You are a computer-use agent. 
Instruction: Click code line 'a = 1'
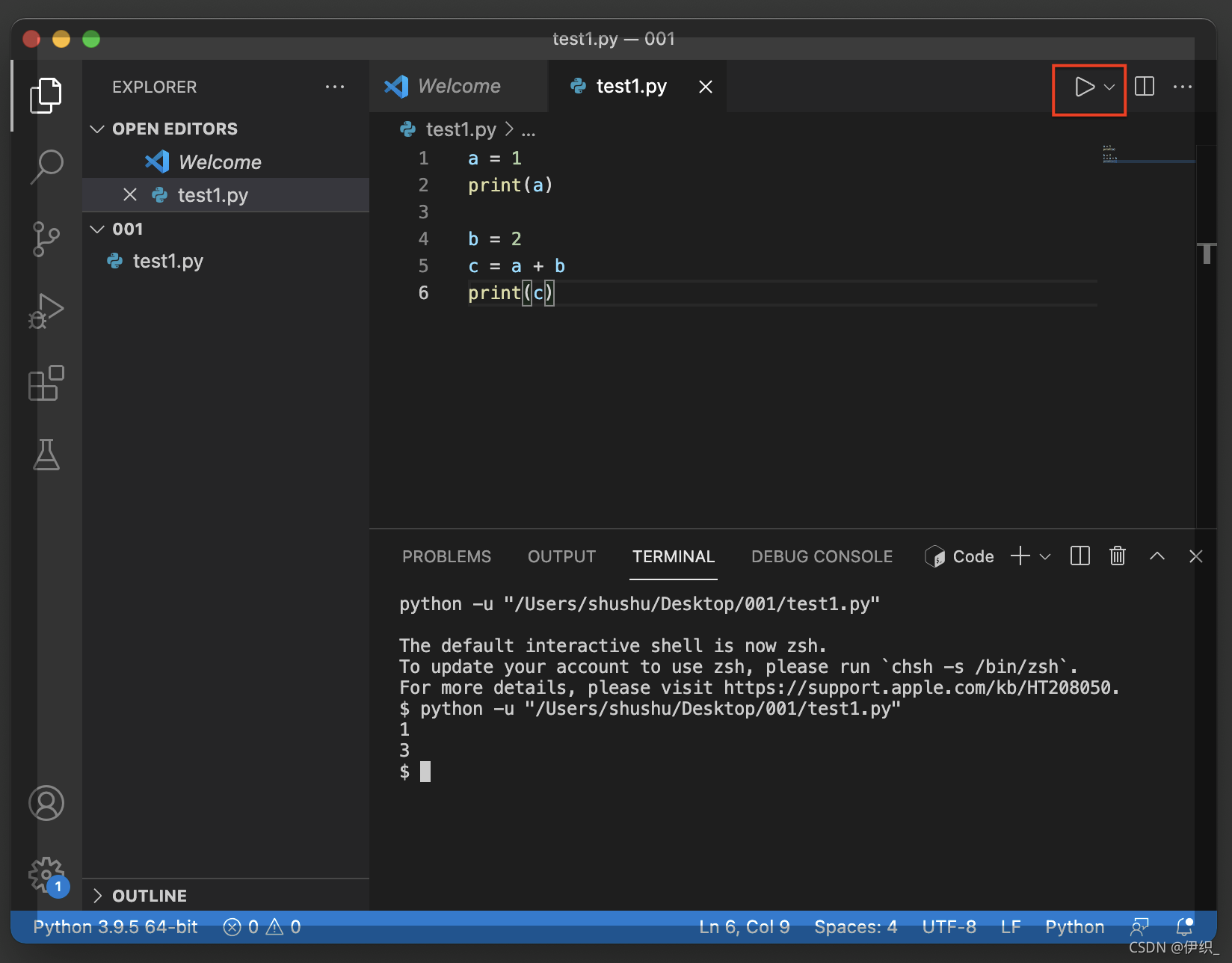[x=494, y=159]
